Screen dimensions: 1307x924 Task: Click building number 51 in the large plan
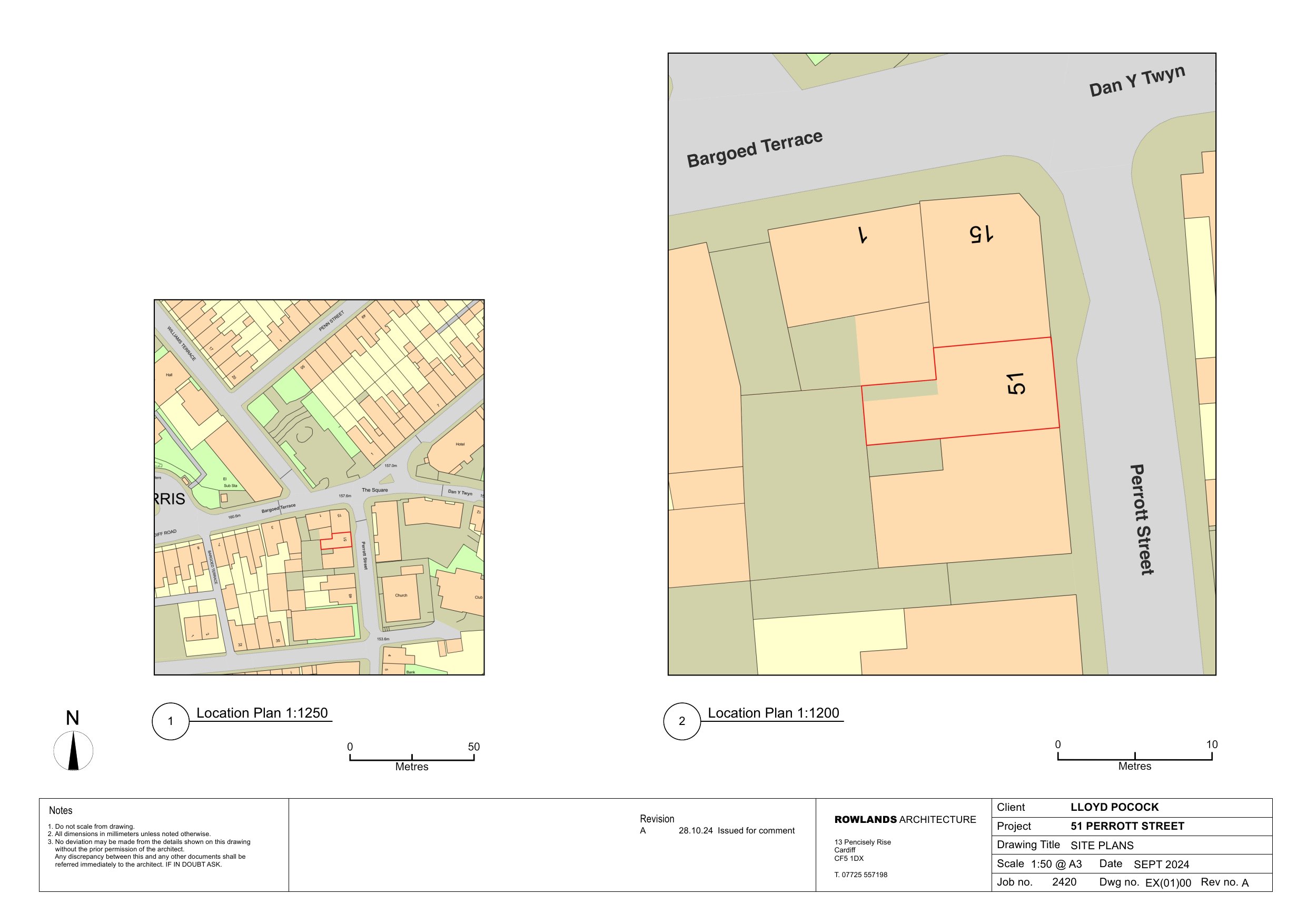(1016, 384)
